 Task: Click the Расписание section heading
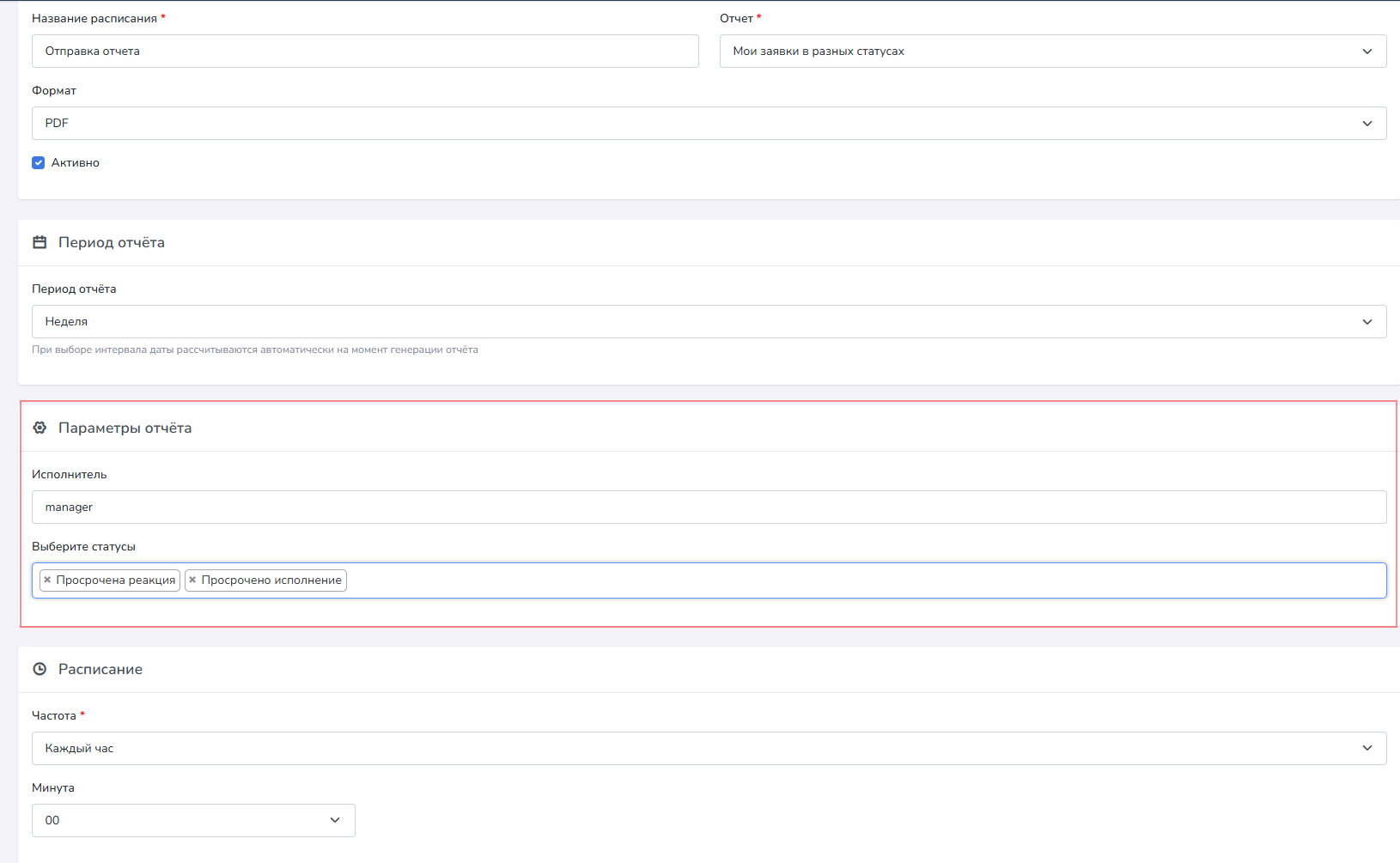(100, 669)
